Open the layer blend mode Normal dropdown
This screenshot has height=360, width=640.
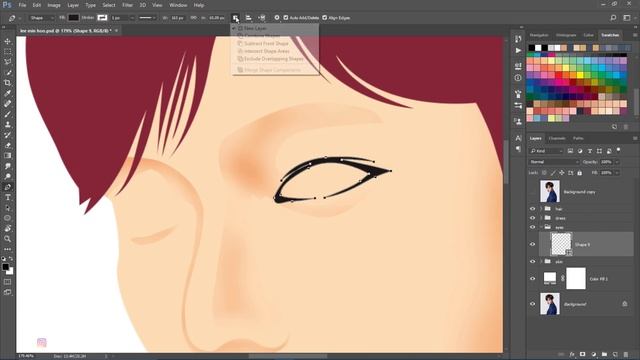(554, 162)
